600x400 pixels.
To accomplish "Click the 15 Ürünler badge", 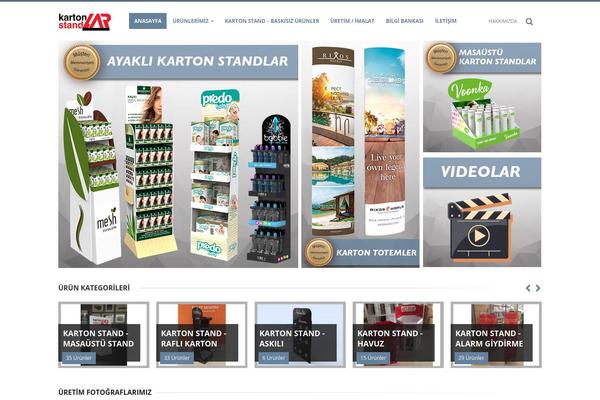I will pyautogui.click(x=373, y=358).
